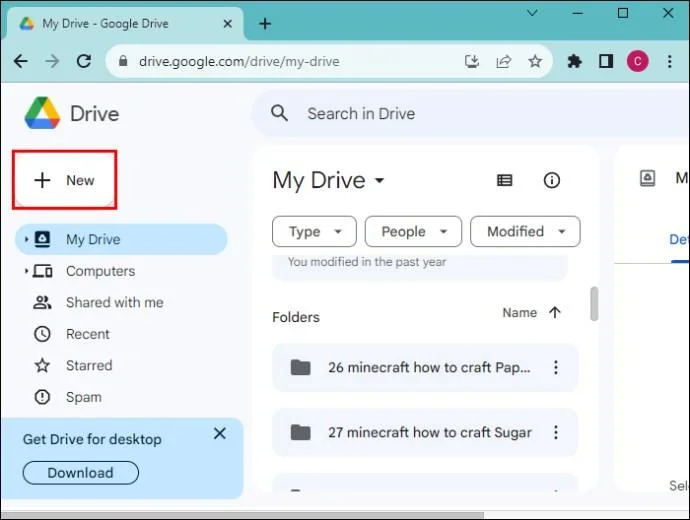
Task: Click the browser forward arrow
Action: (52, 61)
